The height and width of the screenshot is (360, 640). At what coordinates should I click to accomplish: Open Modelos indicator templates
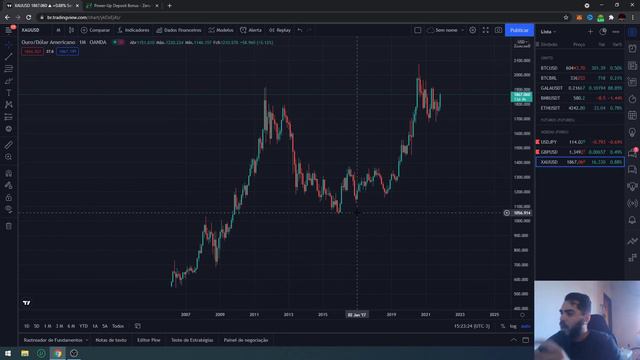(221, 30)
